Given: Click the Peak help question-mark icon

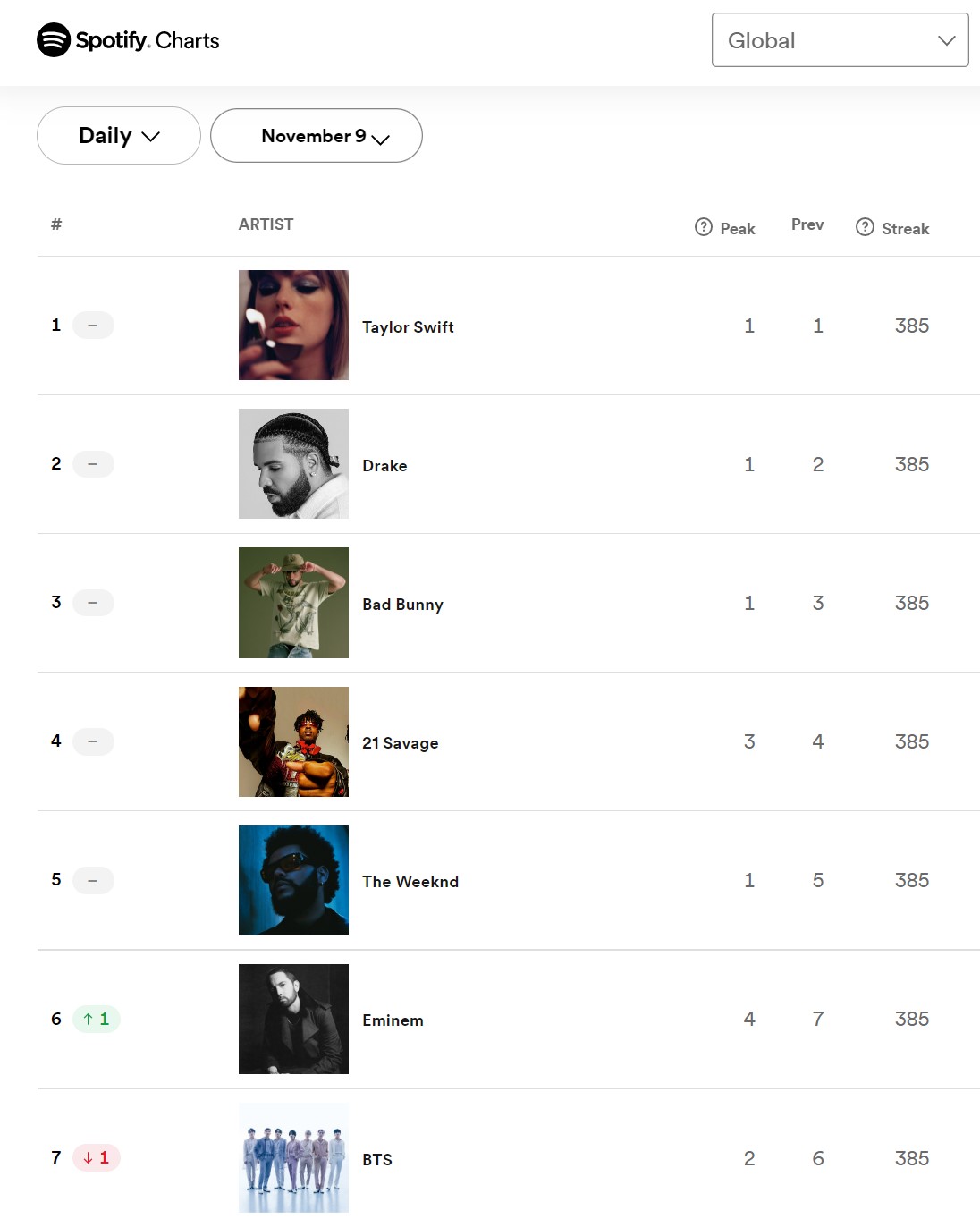Looking at the screenshot, I should tap(704, 227).
